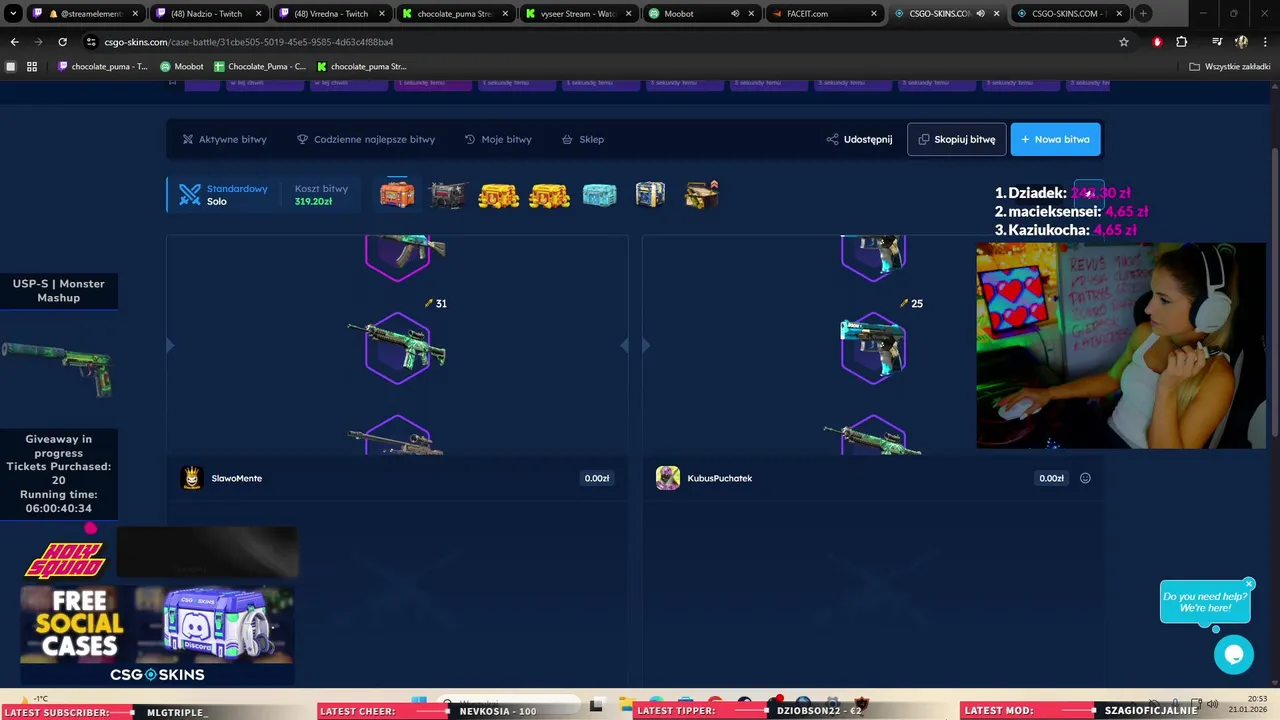This screenshot has width=1280, height=720.
Task: Click the right arrow of SlawoMente's roll panel
Action: click(624, 345)
